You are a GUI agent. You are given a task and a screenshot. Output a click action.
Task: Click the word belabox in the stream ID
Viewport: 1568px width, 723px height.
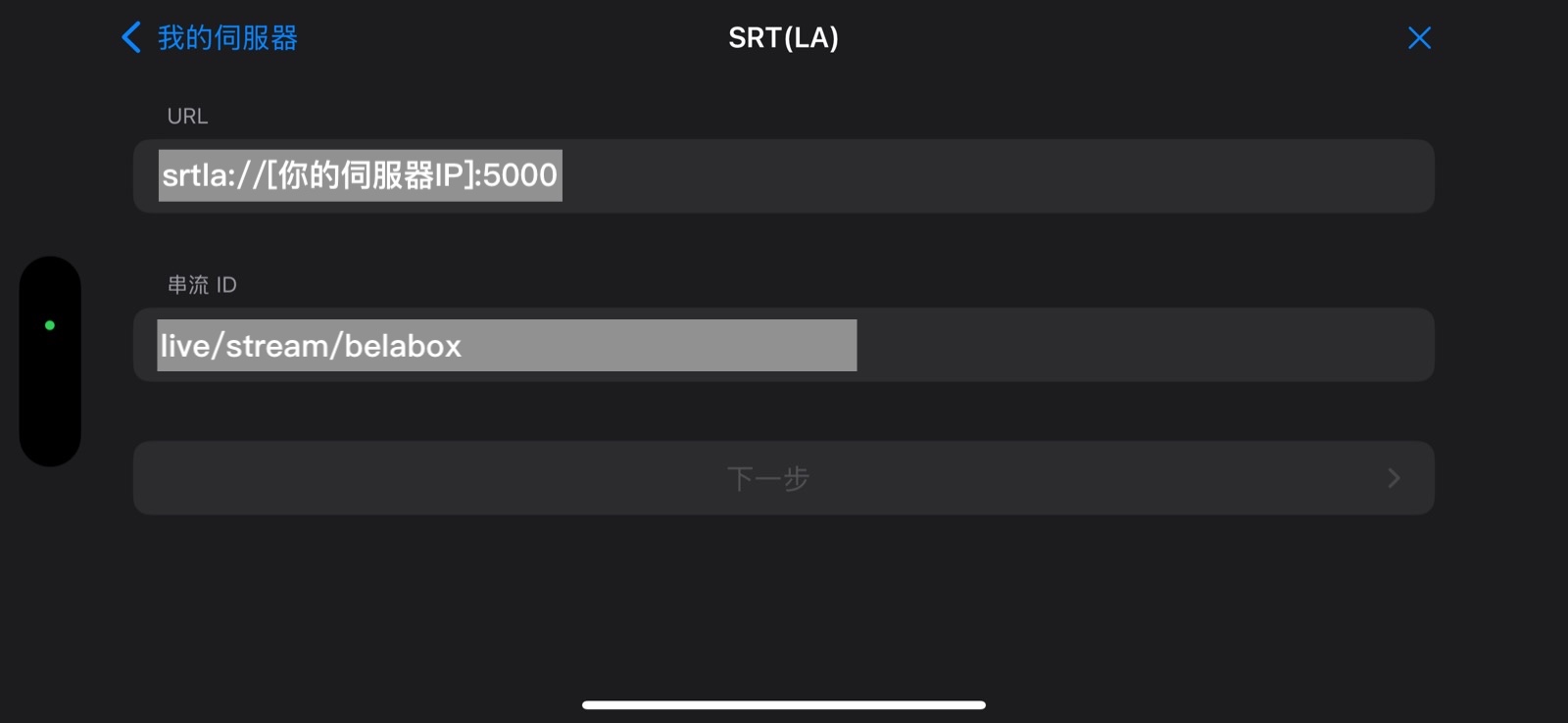403,346
